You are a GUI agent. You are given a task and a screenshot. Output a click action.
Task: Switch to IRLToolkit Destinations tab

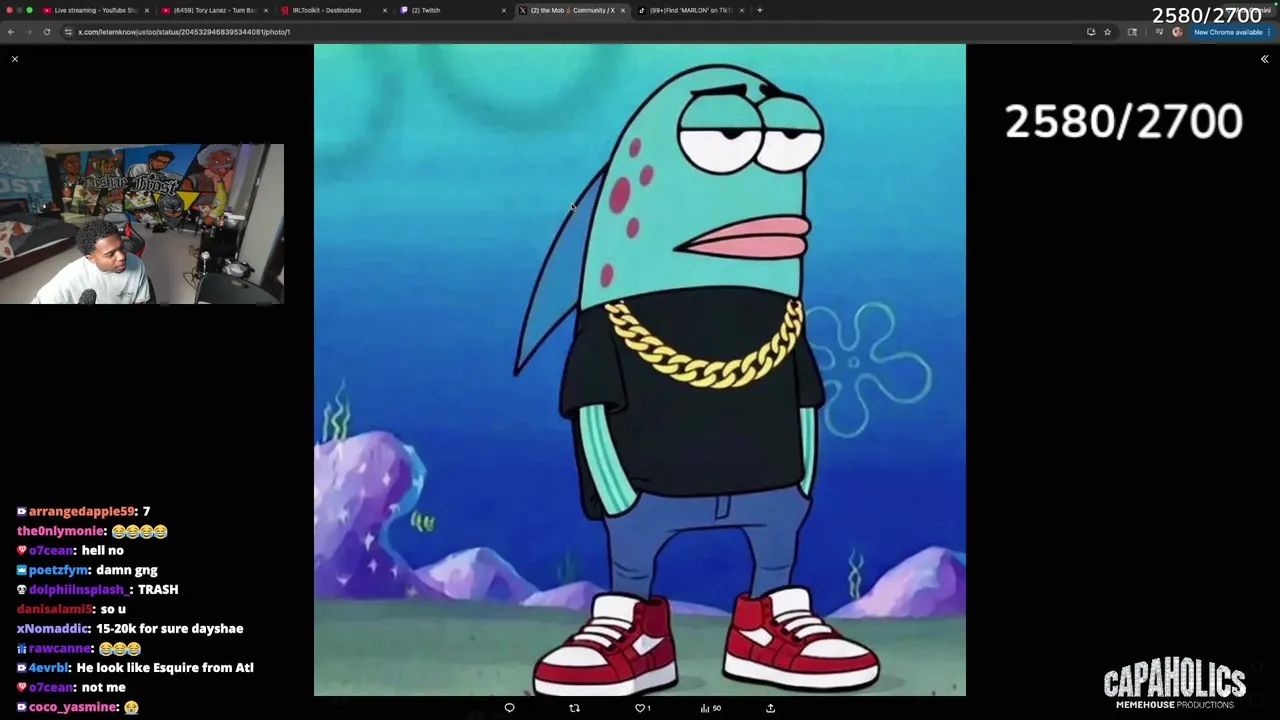click(333, 10)
